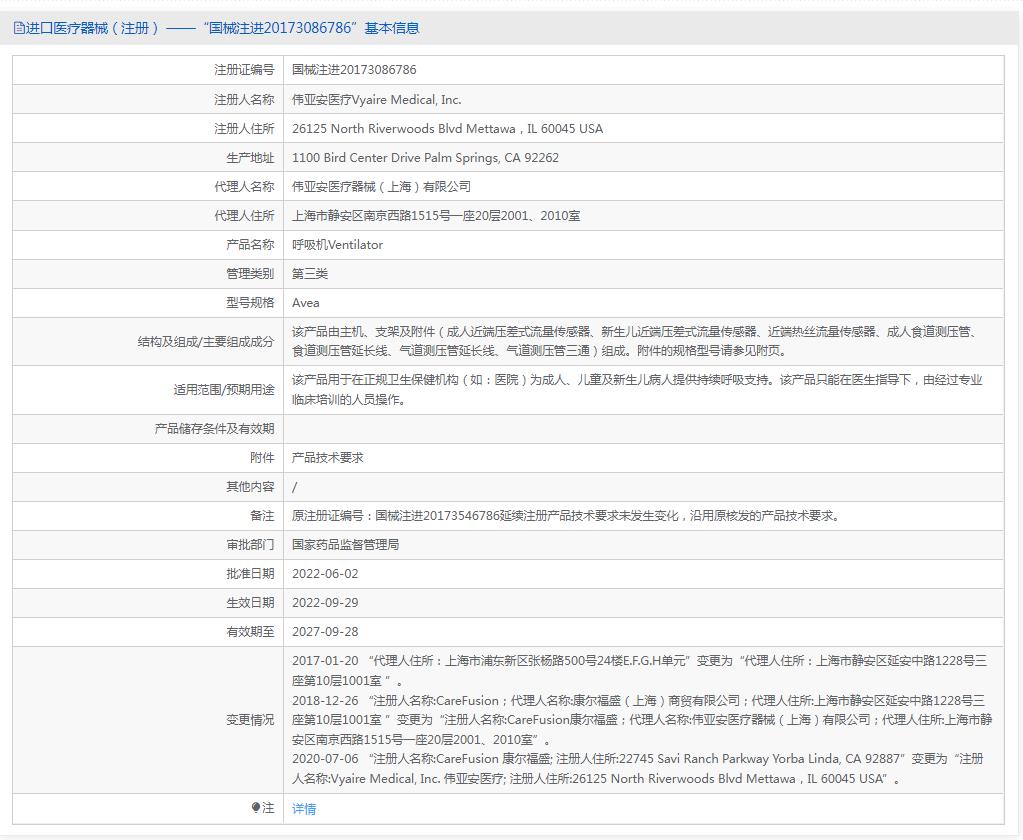The height and width of the screenshot is (840, 1023).
Task: Click approval department 国家药品监督管理局
Action: coord(345,545)
